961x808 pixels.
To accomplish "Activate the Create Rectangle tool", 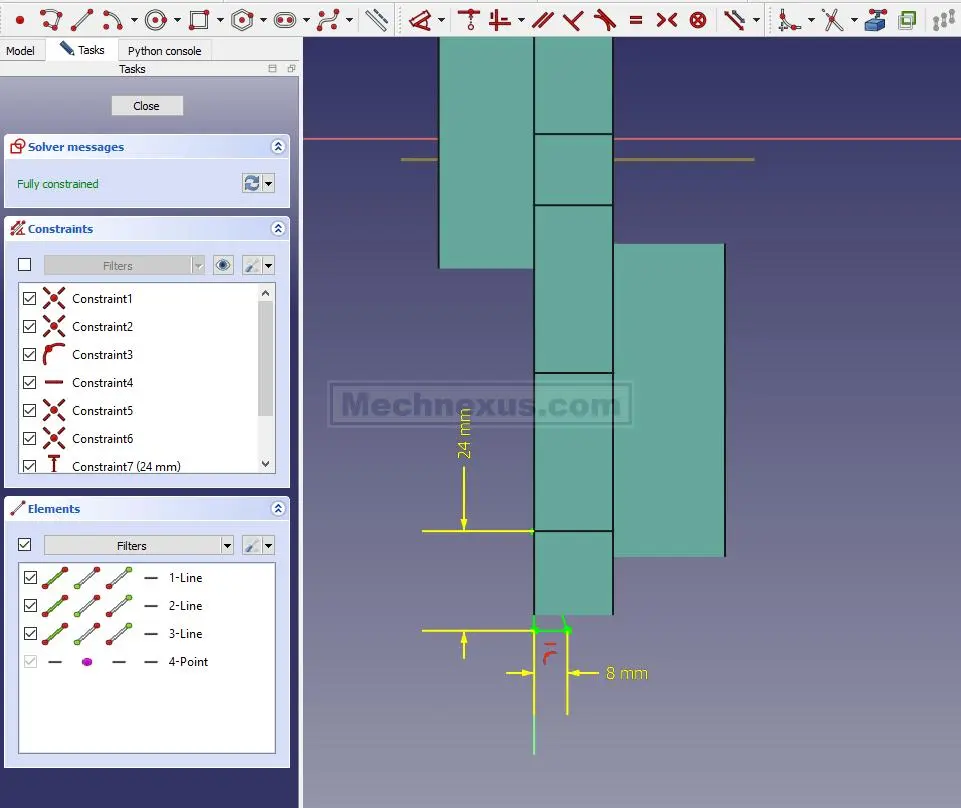I will pyautogui.click(x=198, y=19).
